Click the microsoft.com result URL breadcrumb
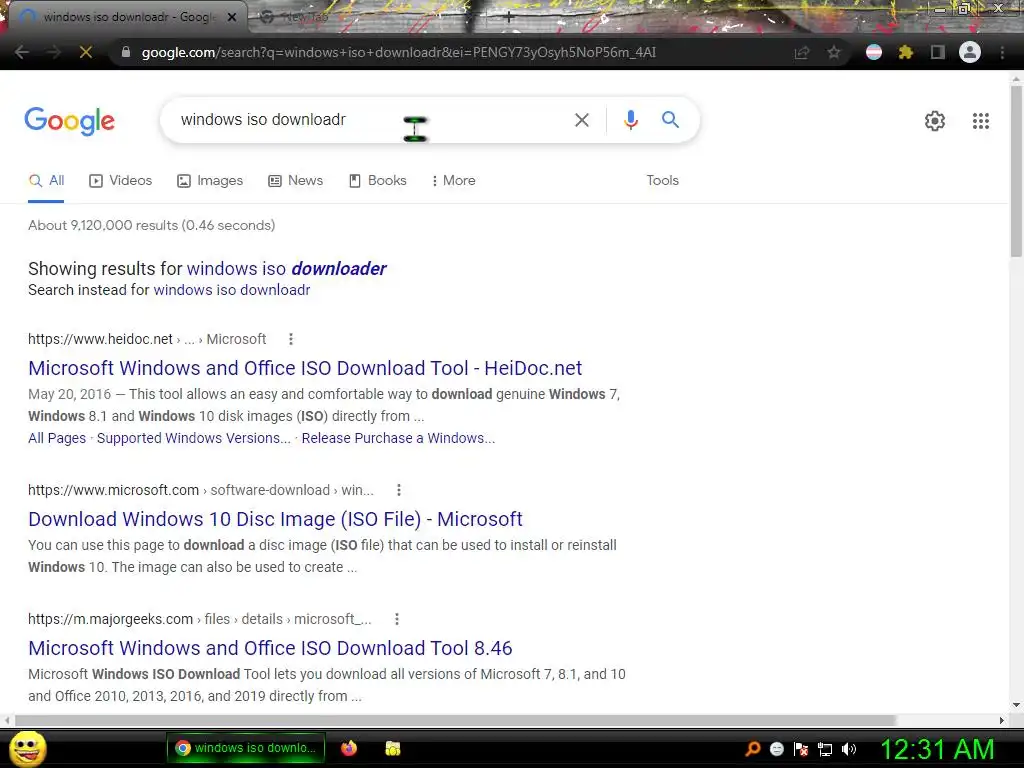This screenshot has height=768, width=1024. point(200,490)
